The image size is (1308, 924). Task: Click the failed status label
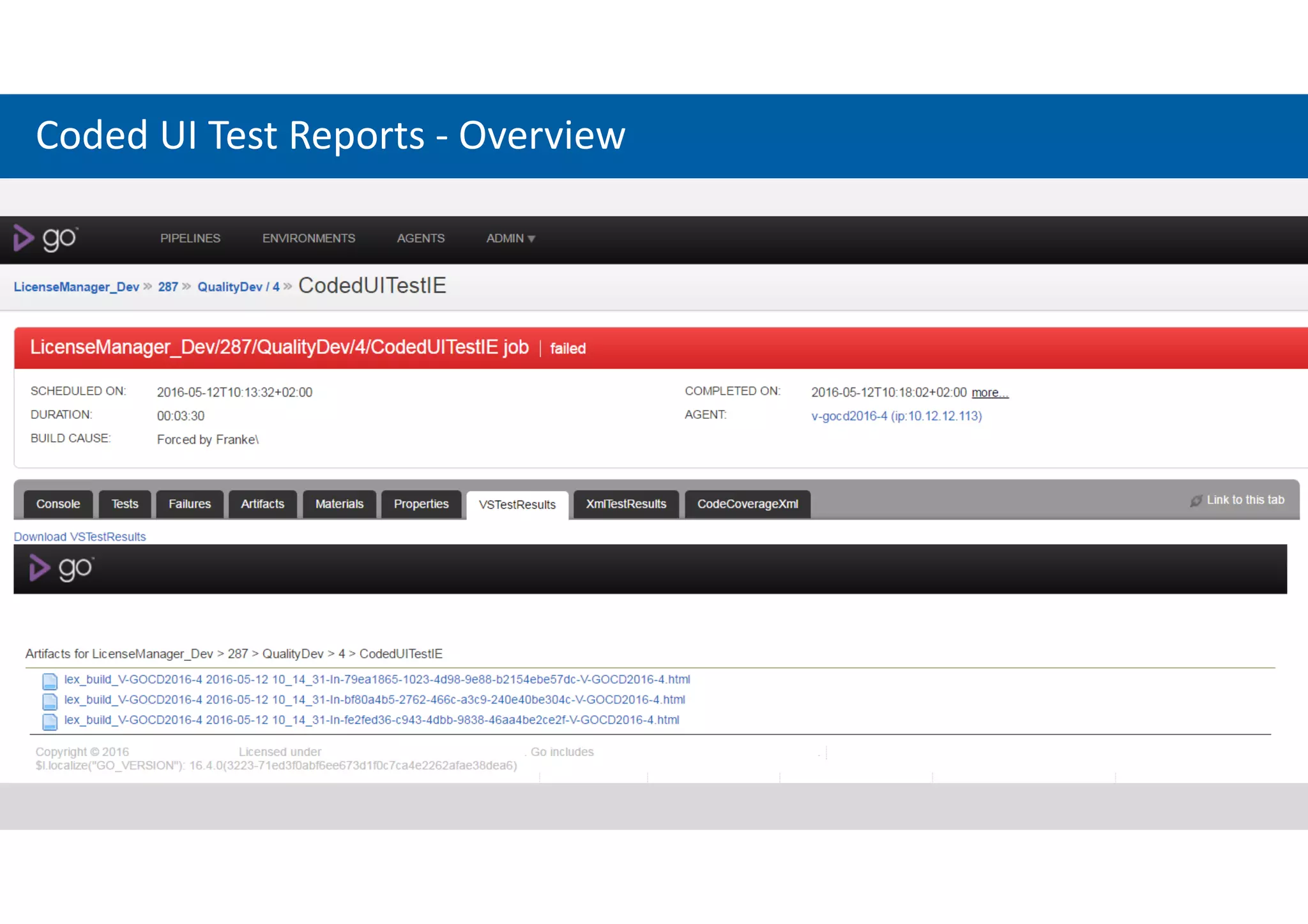[568, 349]
